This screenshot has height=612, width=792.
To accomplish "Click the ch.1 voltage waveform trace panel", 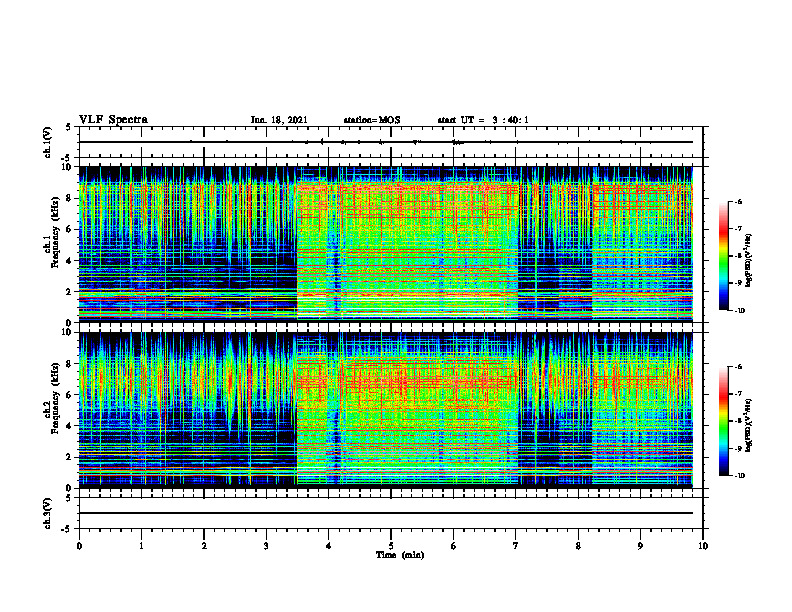I will coord(391,142).
